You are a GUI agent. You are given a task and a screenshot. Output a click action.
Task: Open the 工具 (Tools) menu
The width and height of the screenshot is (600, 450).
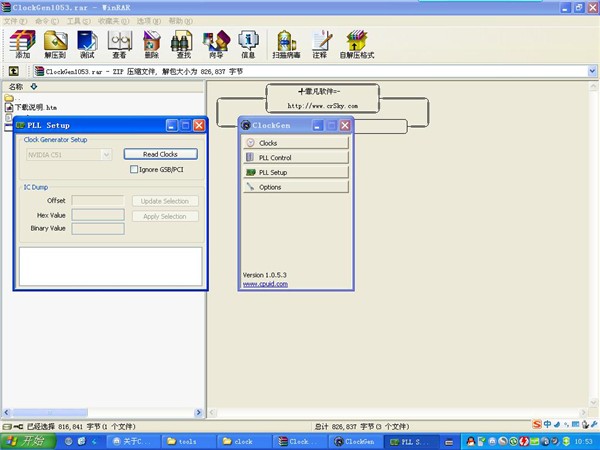click(x=78, y=21)
